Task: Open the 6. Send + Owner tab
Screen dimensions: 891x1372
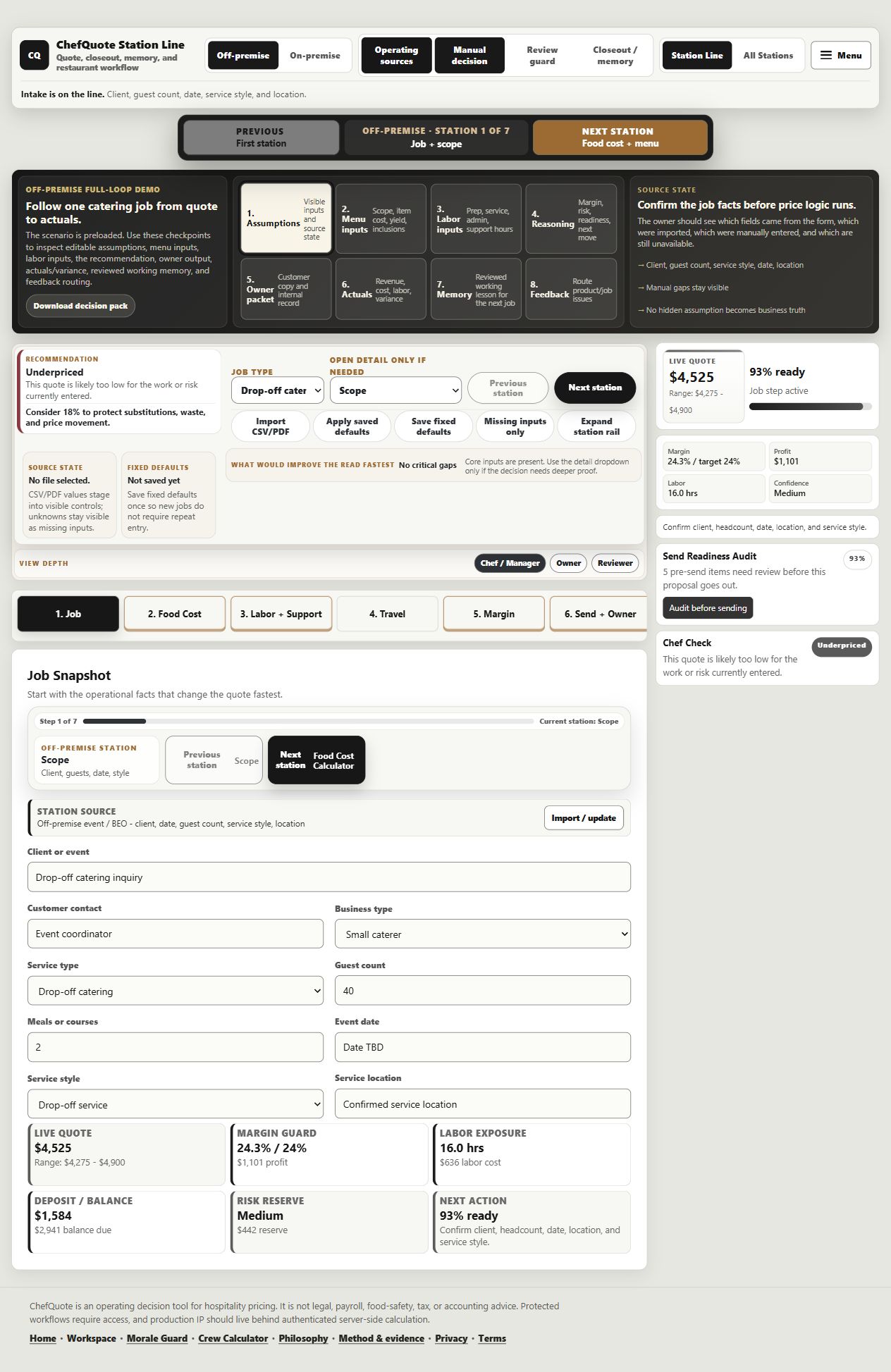Action: 599,614
